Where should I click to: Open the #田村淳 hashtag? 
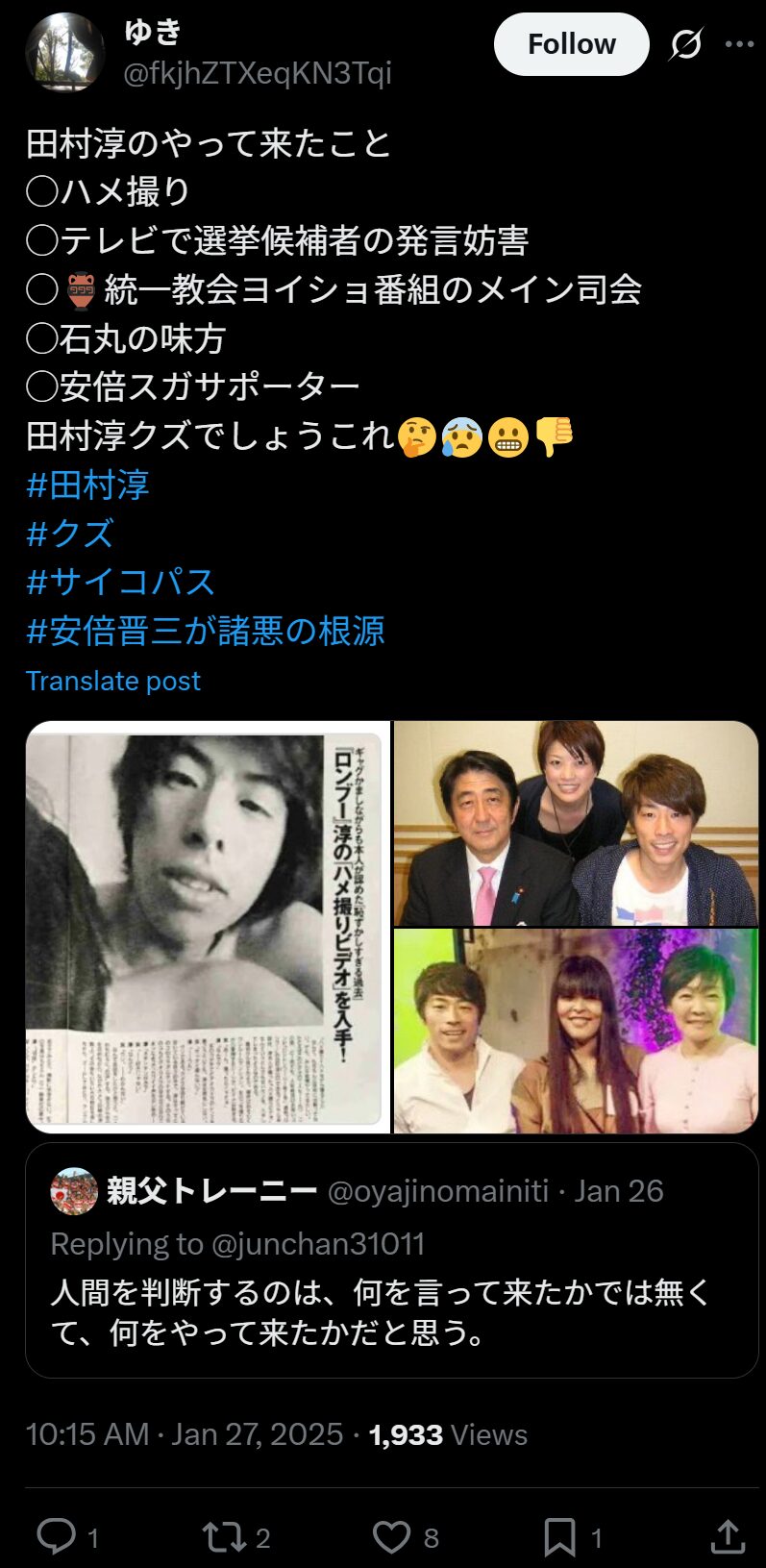pos(87,485)
